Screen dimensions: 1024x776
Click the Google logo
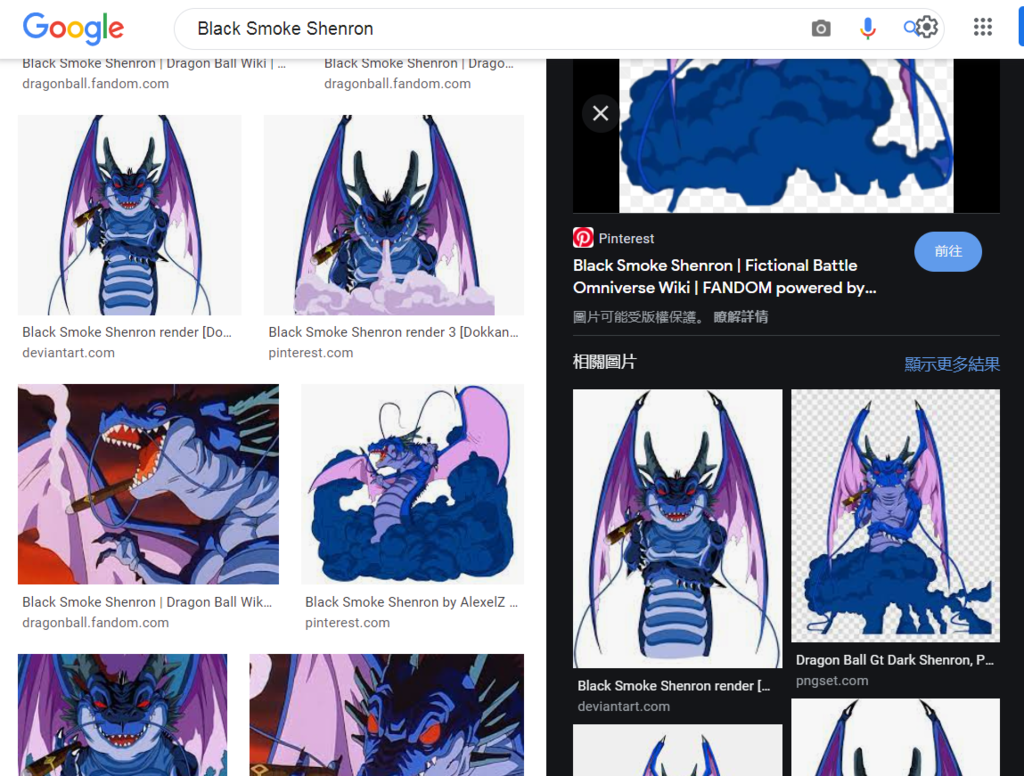point(73,29)
